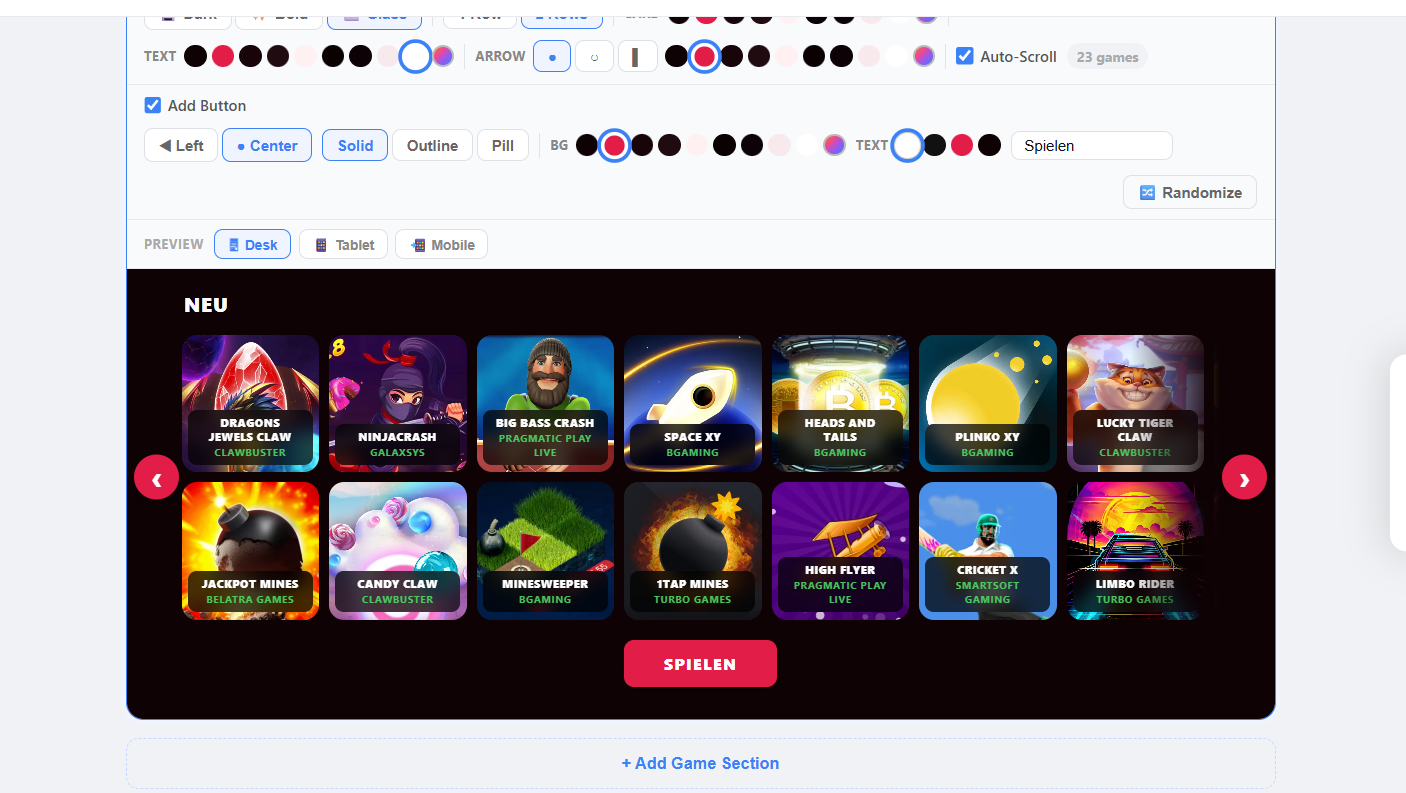Toggle the Auto-Scroll checkbox
This screenshot has width=1406, height=793.
pyautogui.click(x=964, y=56)
